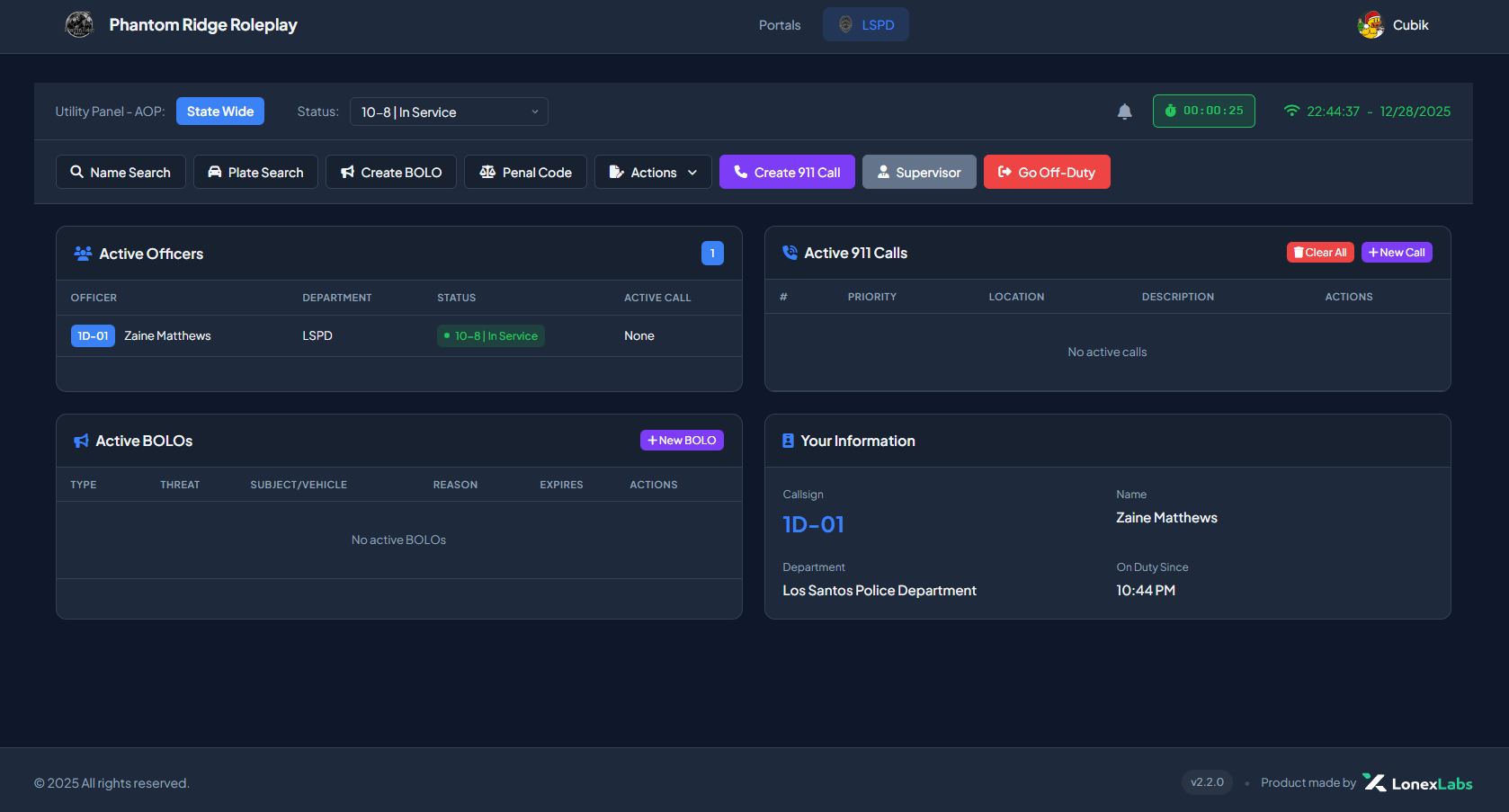Viewport: 1509px width, 812px height.
Task: Switch to the LSPD tab
Action: coord(866,25)
